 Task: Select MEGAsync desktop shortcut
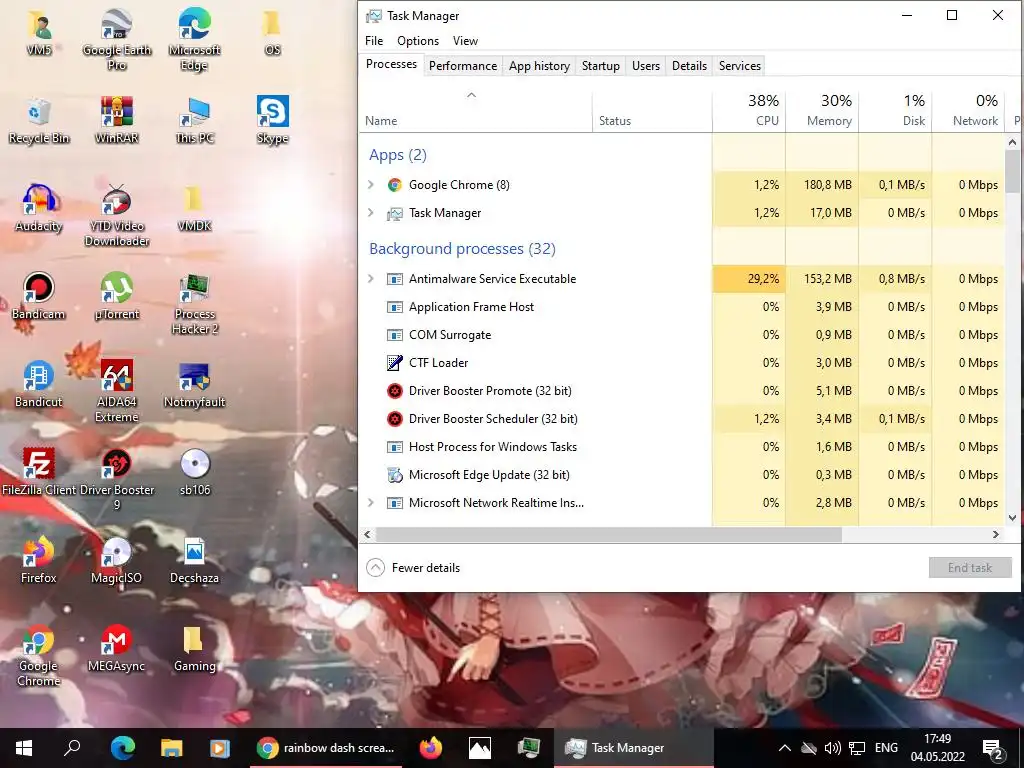(x=116, y=648)
